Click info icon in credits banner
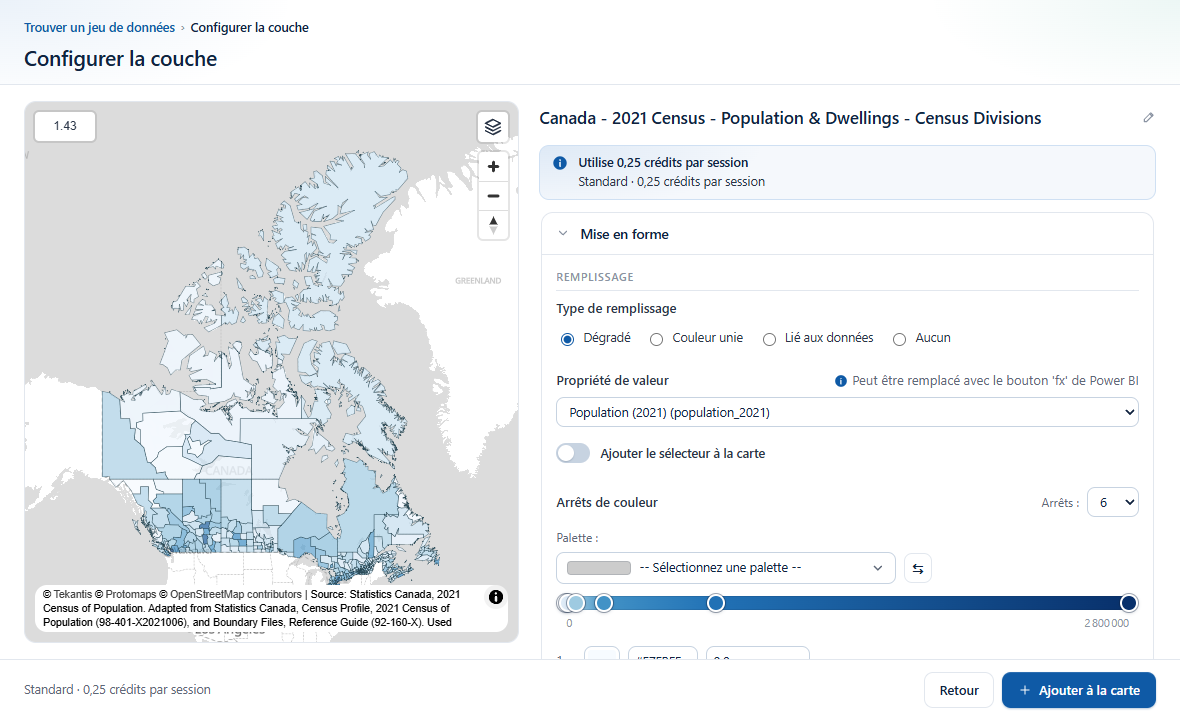1180x720 pixels. click(560, 163)
